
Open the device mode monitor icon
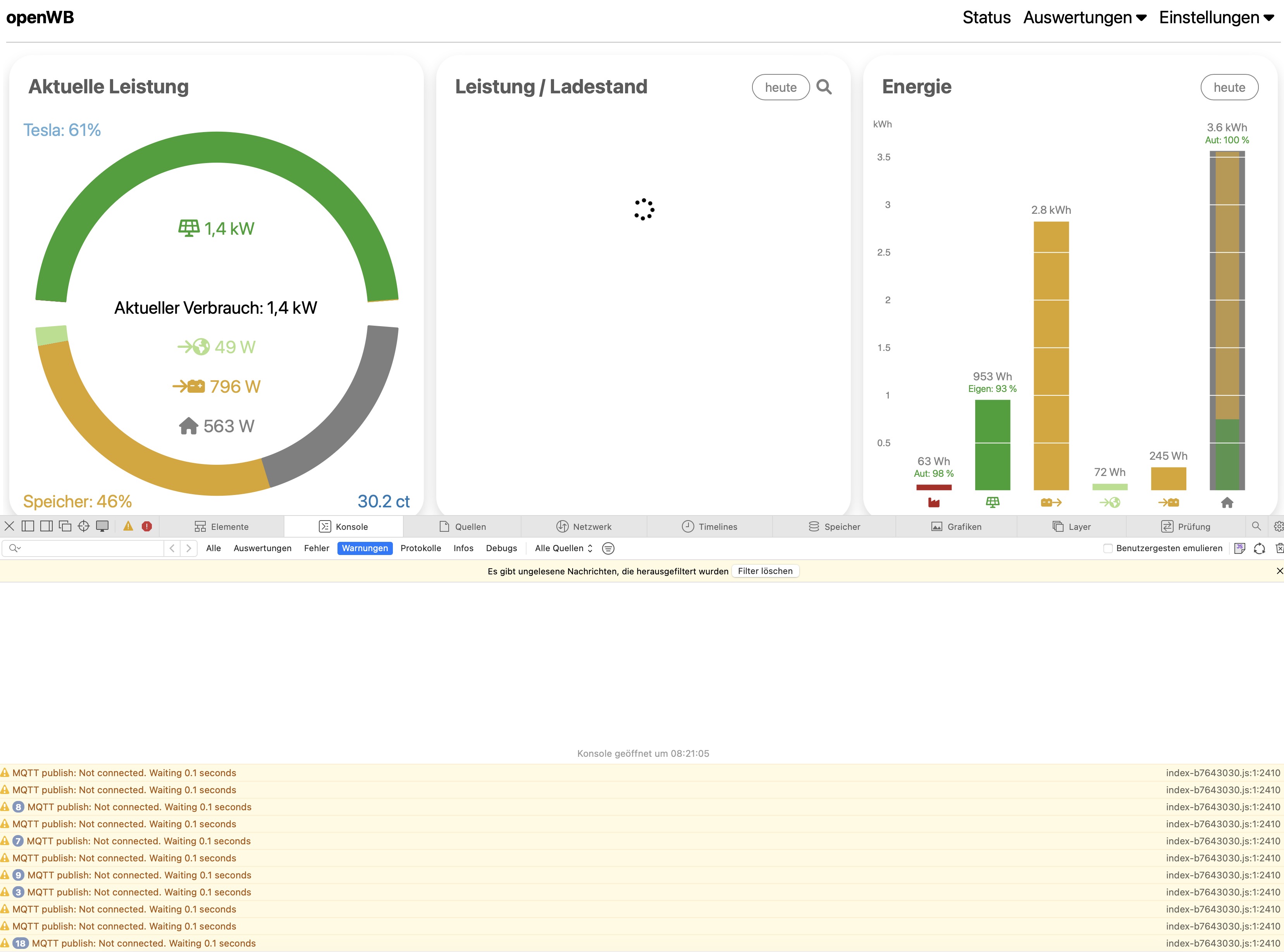(x=102, y=526)
